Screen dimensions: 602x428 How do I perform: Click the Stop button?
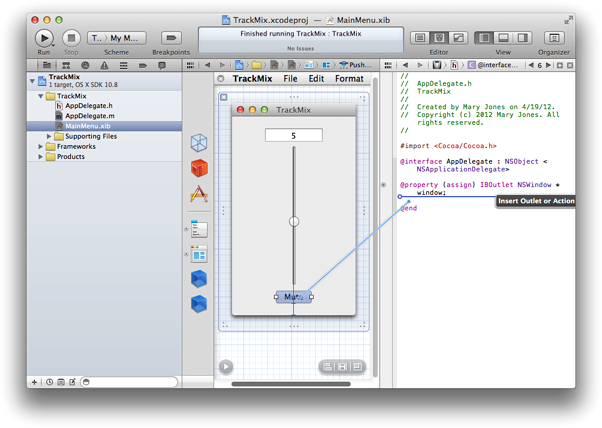pos(71,38)
